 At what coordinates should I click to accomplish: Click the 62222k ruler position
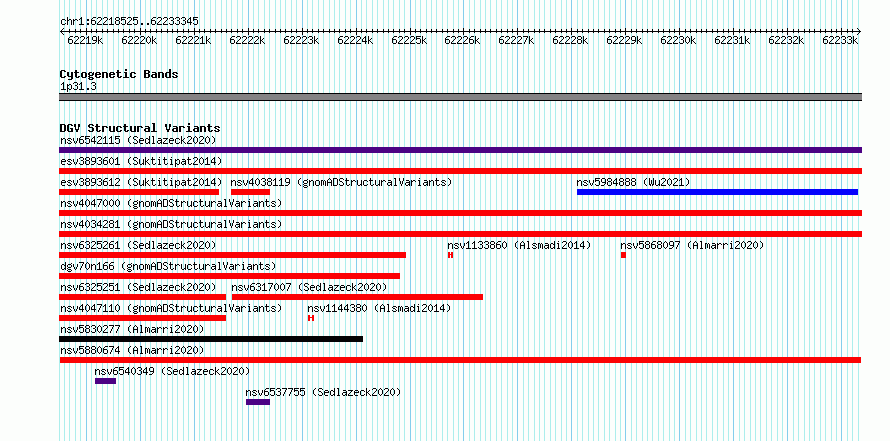point(247,41)
